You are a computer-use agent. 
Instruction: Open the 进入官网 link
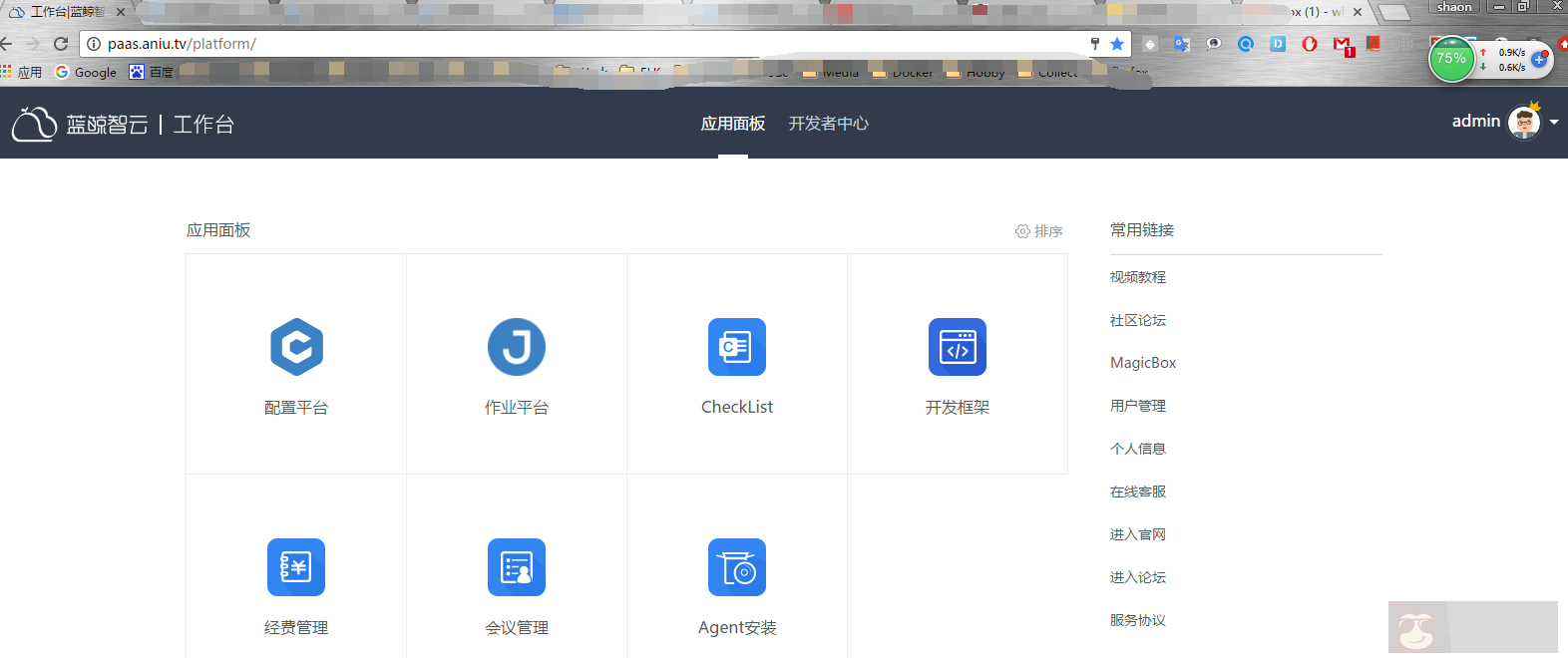(1138, 534)
